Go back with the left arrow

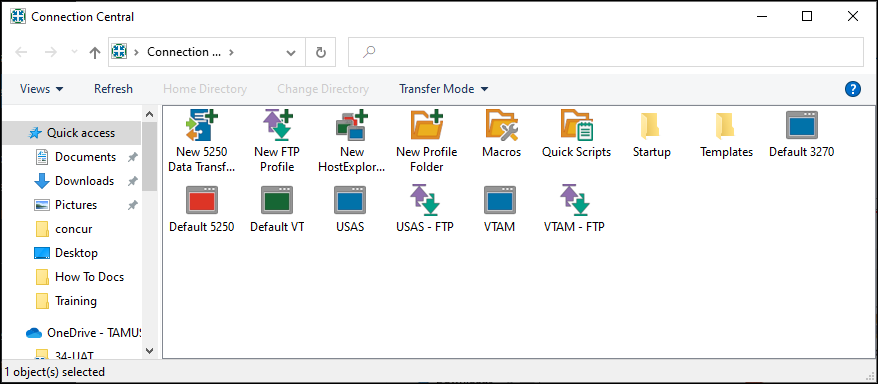tap(21, 53)
